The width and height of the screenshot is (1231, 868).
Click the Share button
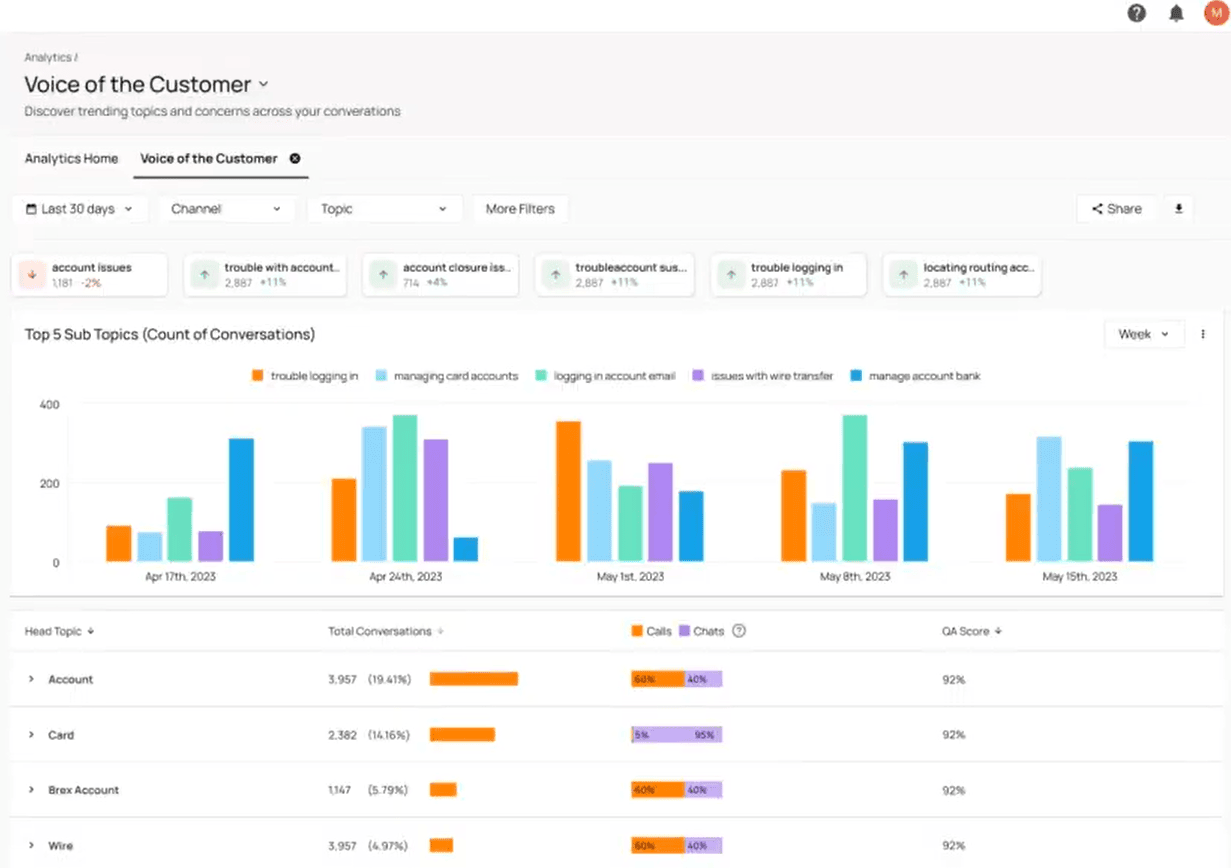pyautogui.click(x=1116, y=209)
